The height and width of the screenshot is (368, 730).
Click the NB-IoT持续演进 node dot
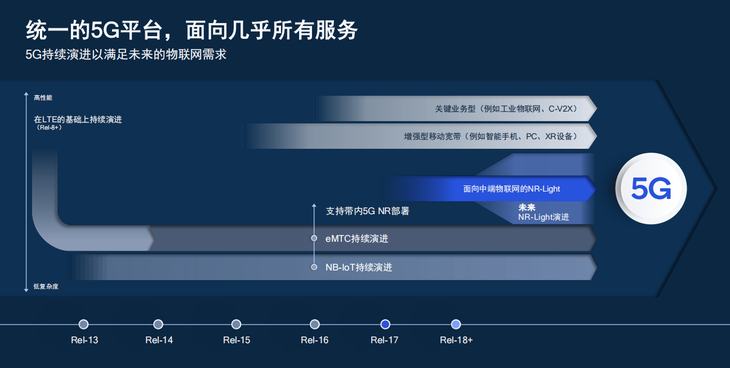[314, 267]
